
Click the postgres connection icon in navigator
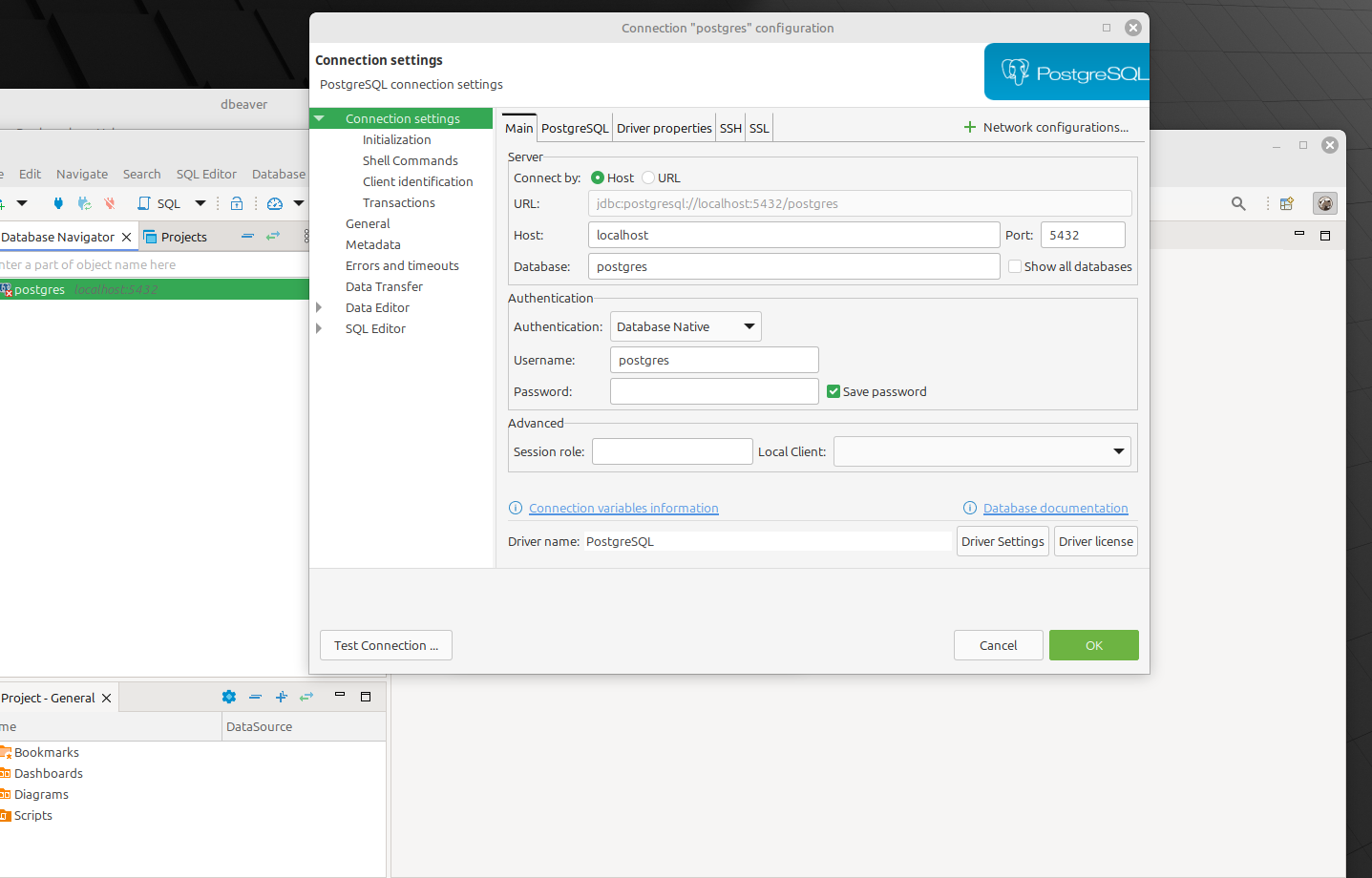[6, 289]
